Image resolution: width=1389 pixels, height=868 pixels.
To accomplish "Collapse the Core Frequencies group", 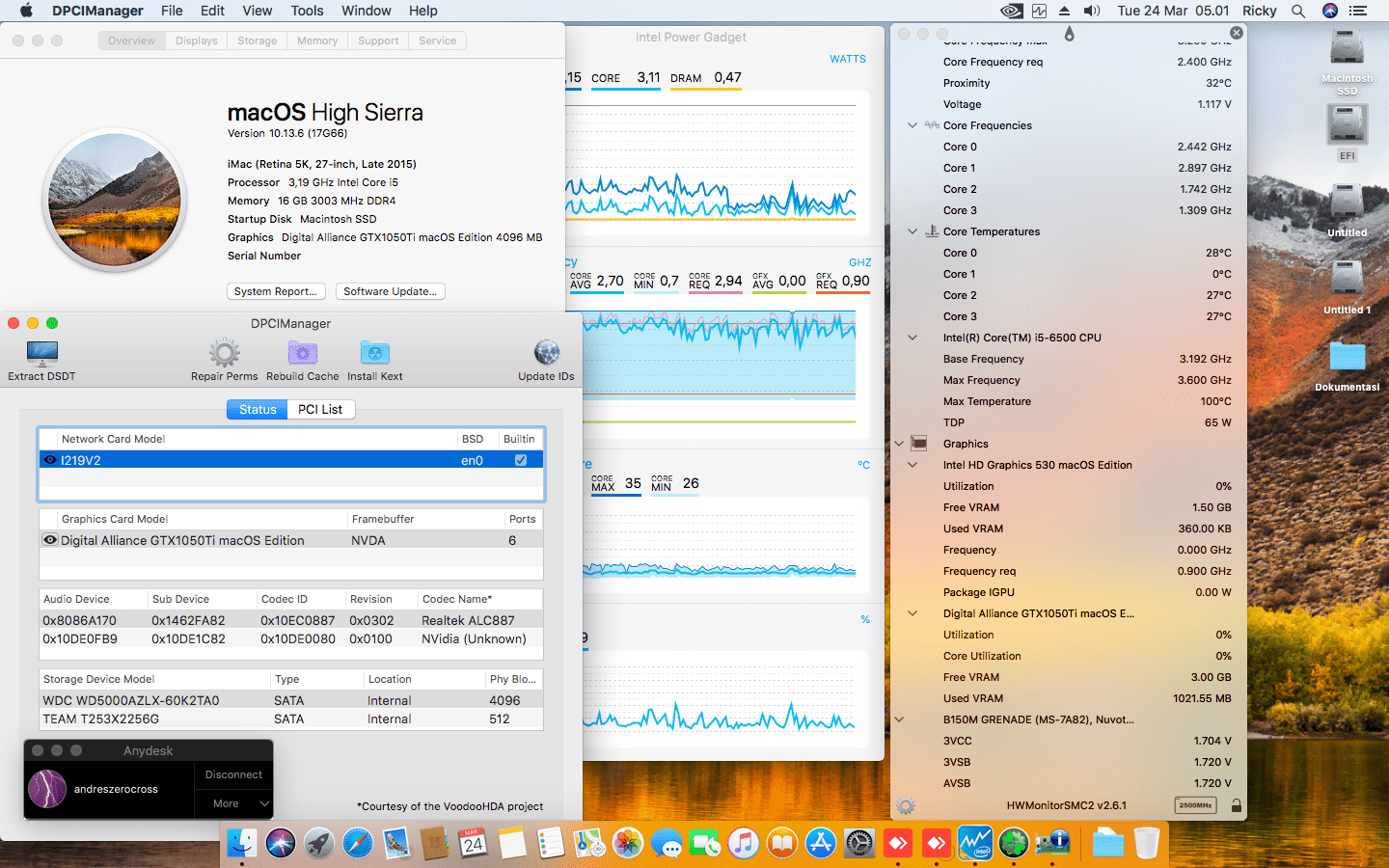I will pos(912,125).
